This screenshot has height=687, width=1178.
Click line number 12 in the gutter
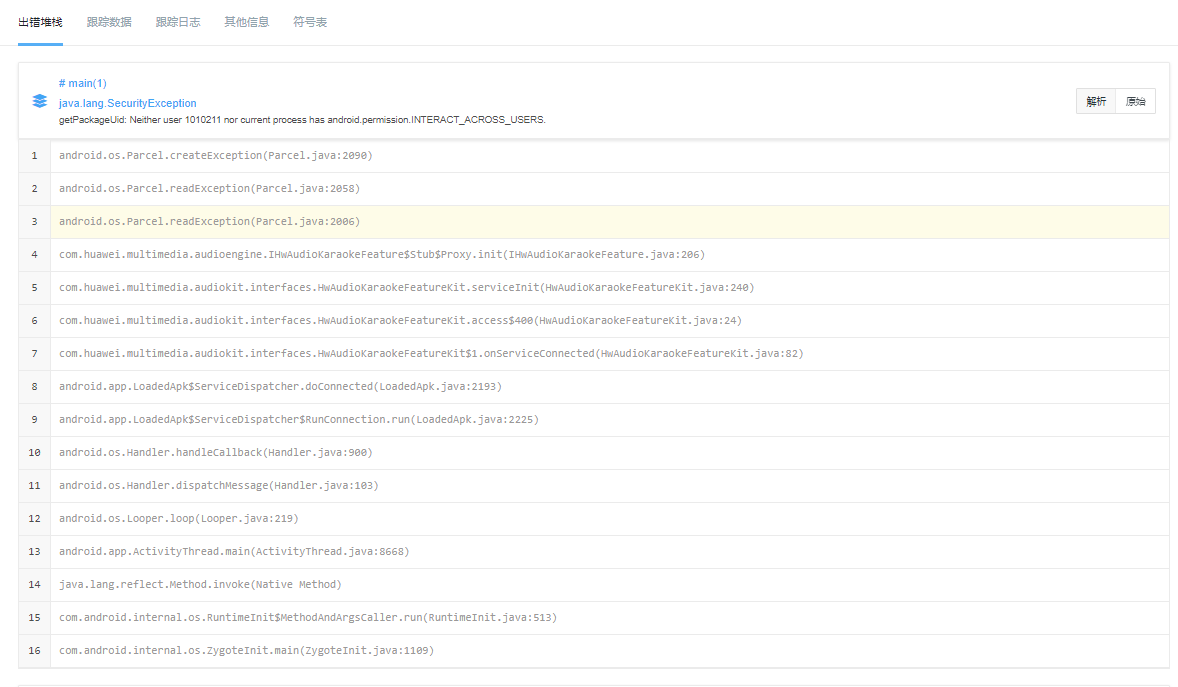coord(35,519)
